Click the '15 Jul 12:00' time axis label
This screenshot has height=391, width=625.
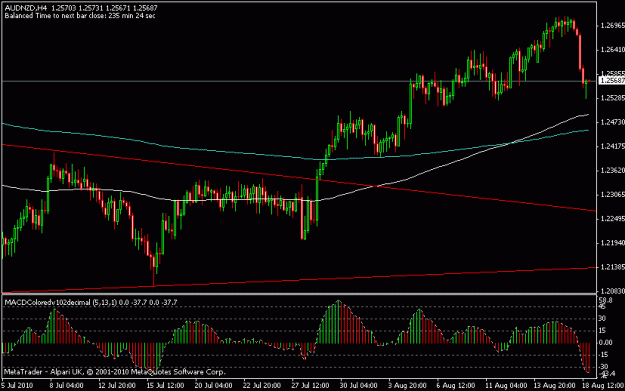pos(165,385)
